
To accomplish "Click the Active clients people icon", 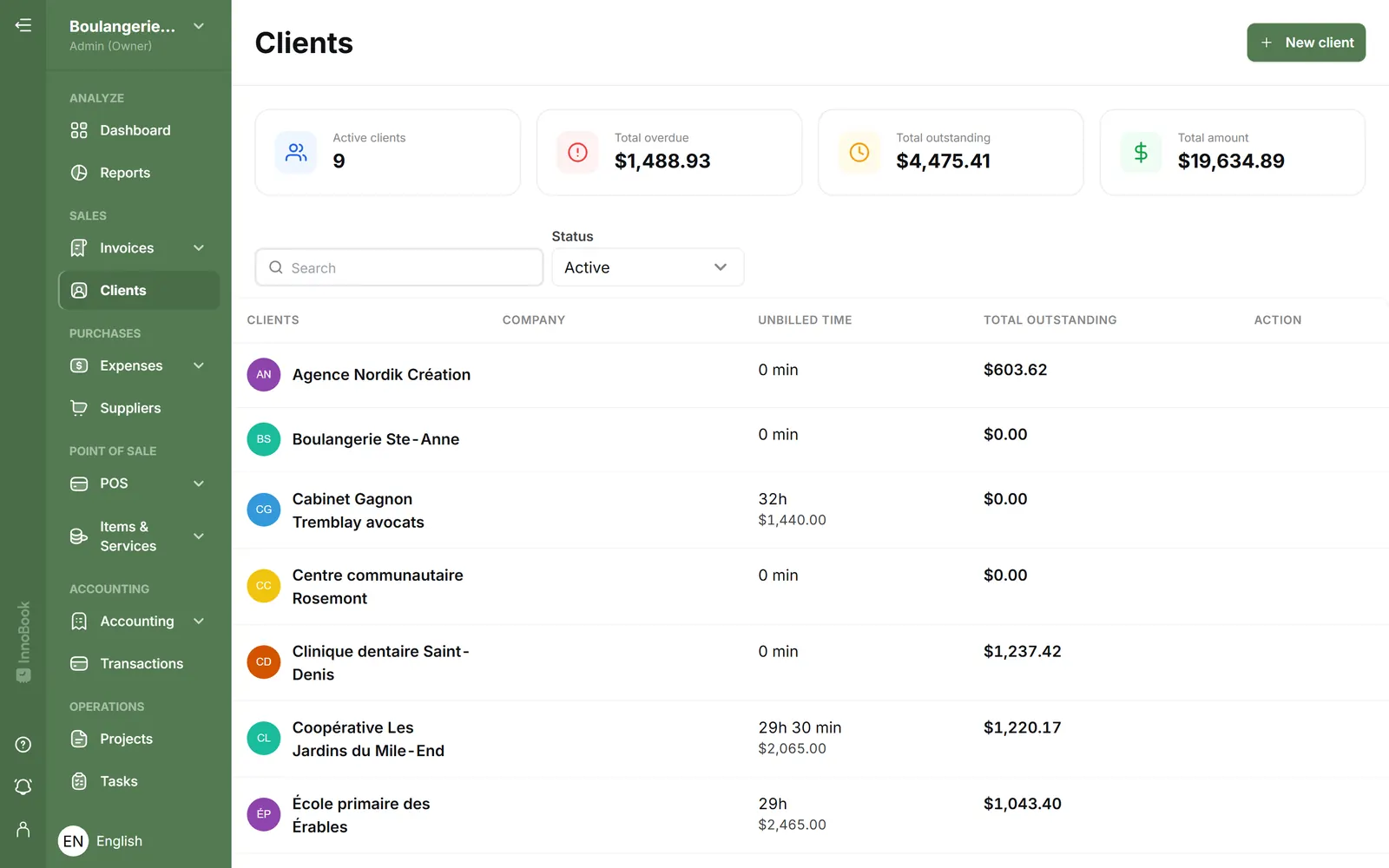I will [296, 153].
